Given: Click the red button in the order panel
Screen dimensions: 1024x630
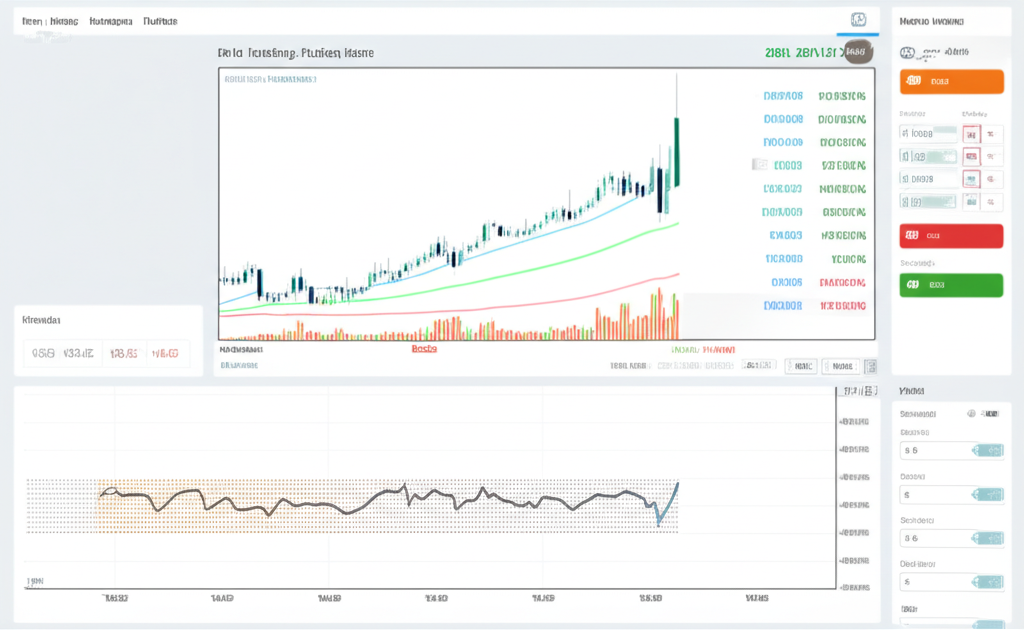Looking at the screenshot, I should pyautogui.click(x=951, y=236).
